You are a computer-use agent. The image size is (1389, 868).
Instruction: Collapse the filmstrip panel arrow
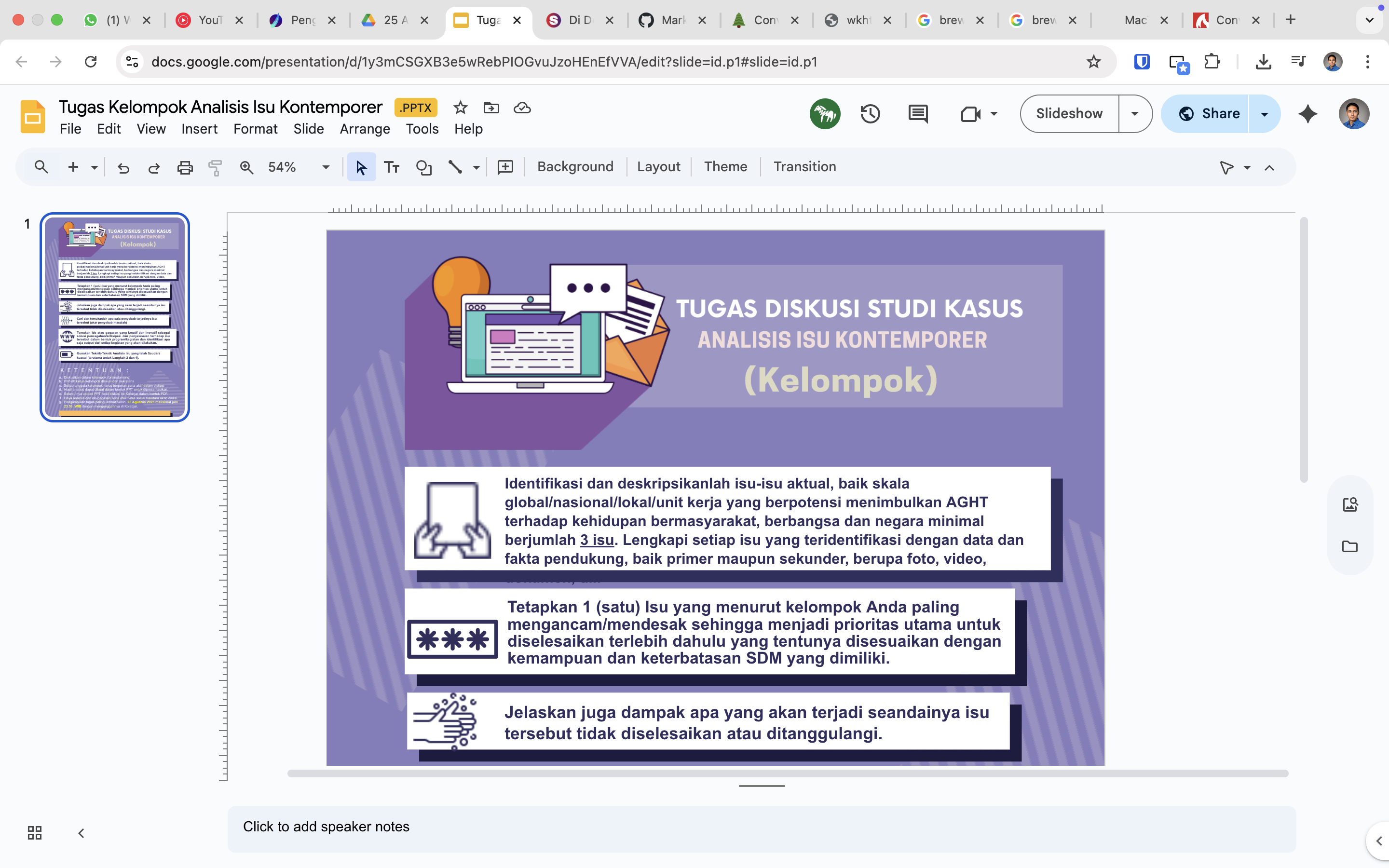click(81, 832)
